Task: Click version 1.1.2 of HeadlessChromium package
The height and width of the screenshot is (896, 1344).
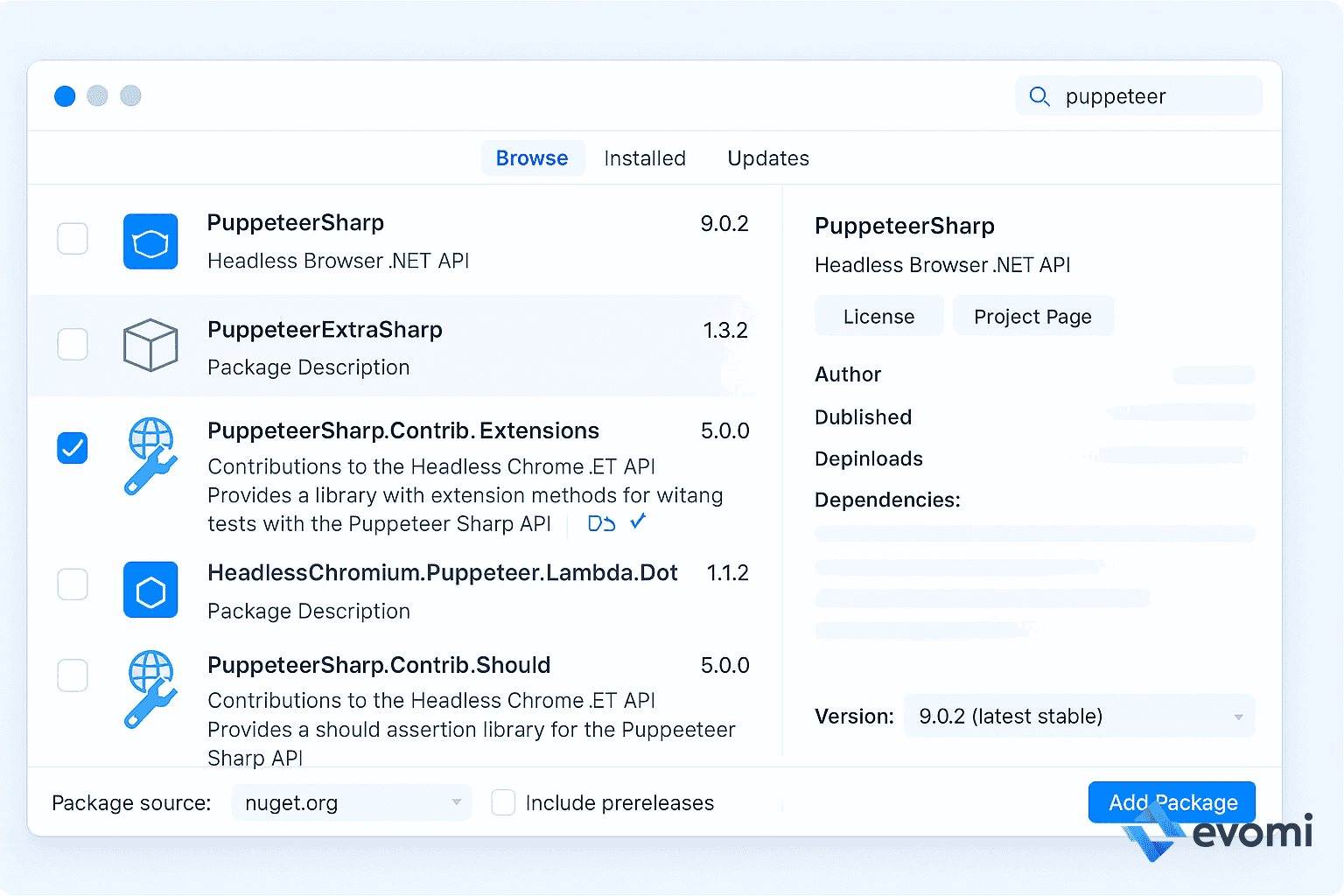Action: click(728, 572)
